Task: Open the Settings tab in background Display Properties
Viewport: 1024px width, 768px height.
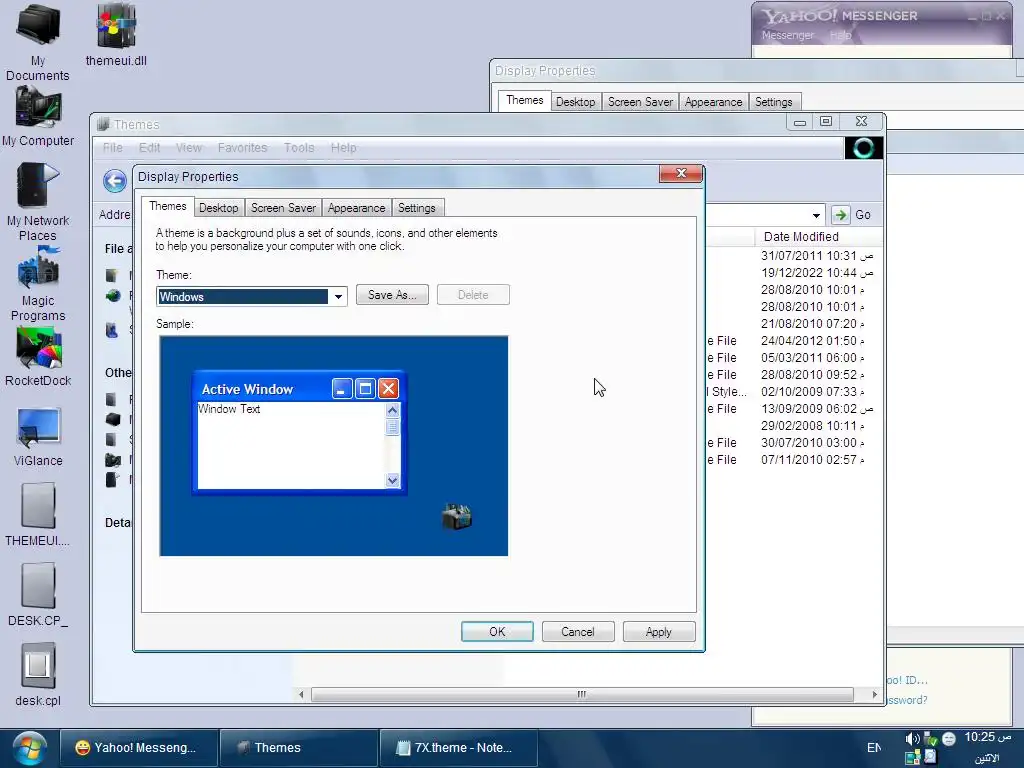Action: pyautogui.click(x=773, y=102)
